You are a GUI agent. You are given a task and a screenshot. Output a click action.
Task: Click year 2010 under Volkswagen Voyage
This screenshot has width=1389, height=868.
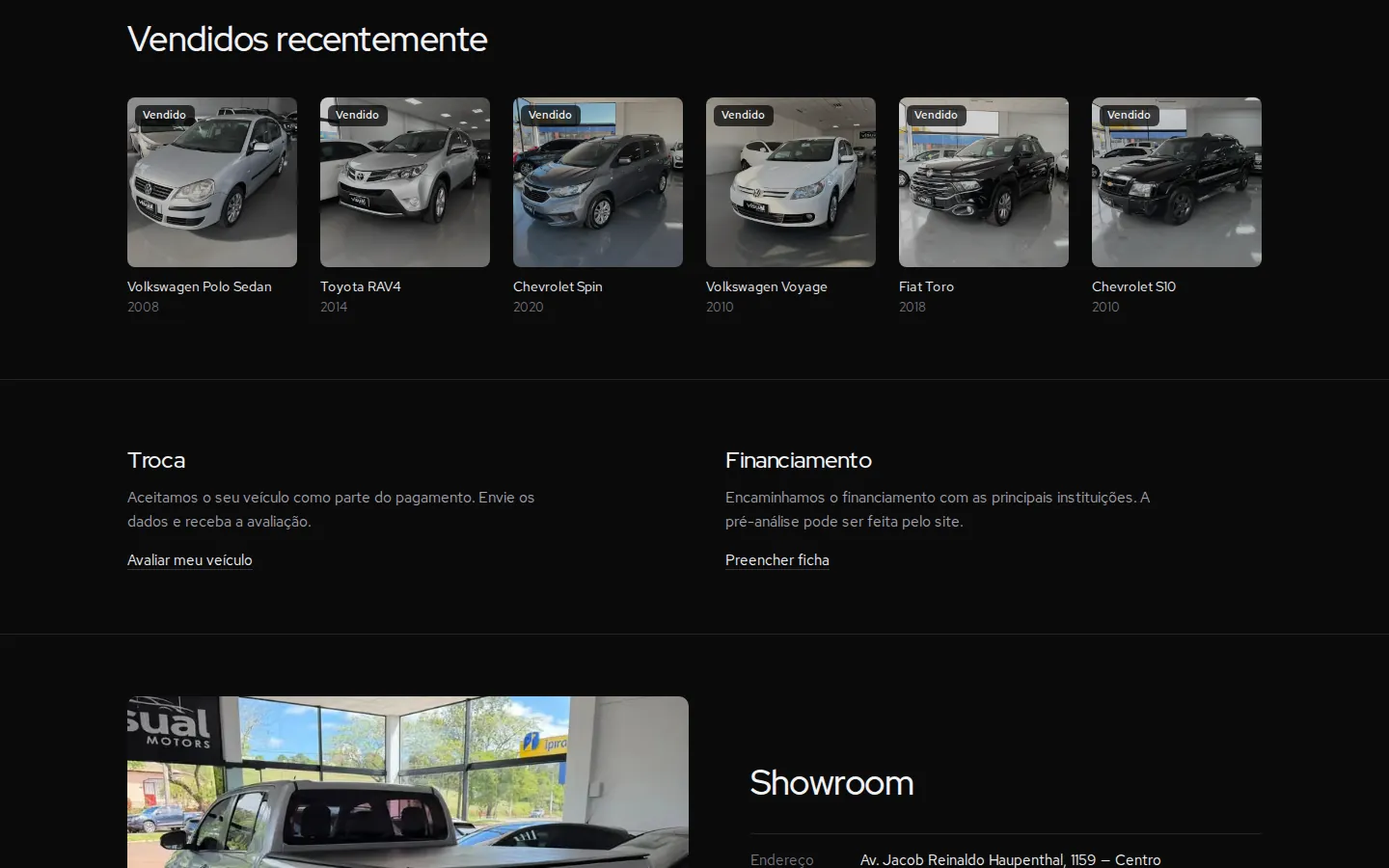720,307
